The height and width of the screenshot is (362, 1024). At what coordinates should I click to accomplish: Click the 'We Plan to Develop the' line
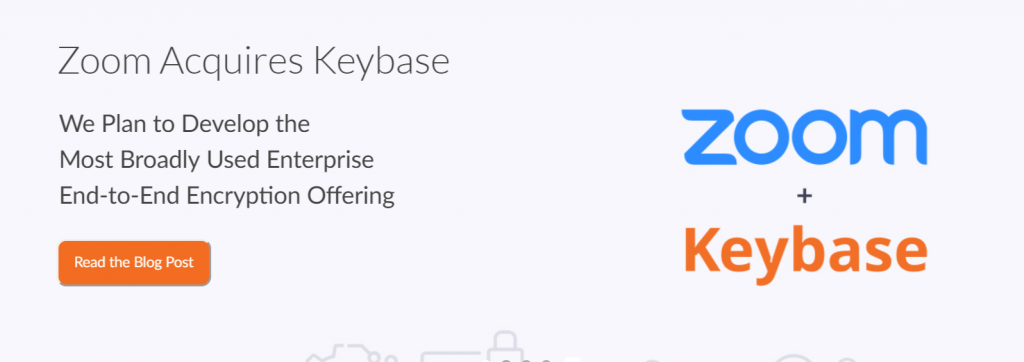tap(184, 123)
